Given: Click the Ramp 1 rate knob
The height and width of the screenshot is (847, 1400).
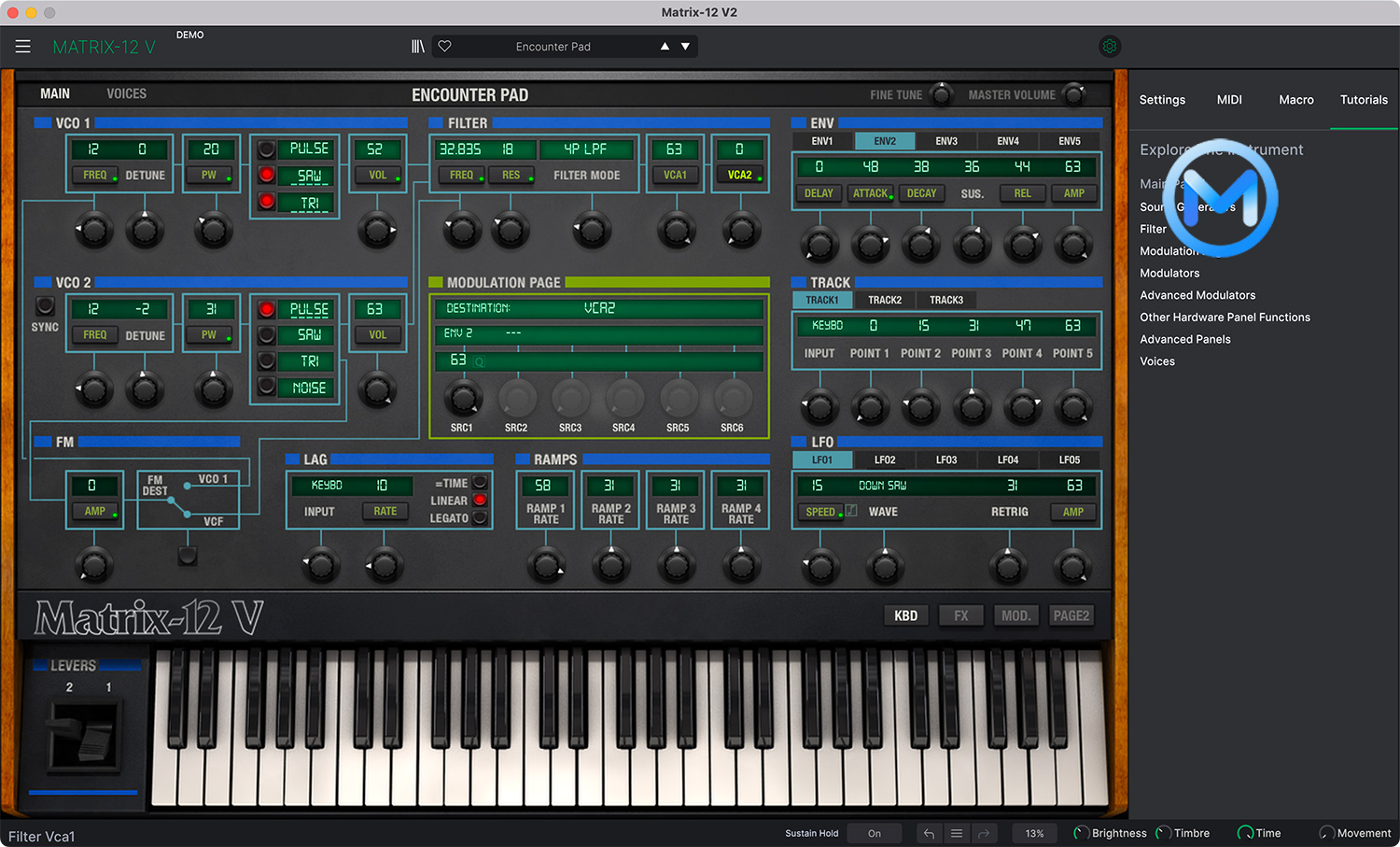Looking at the screenshot, I should [x=546, y=565].
